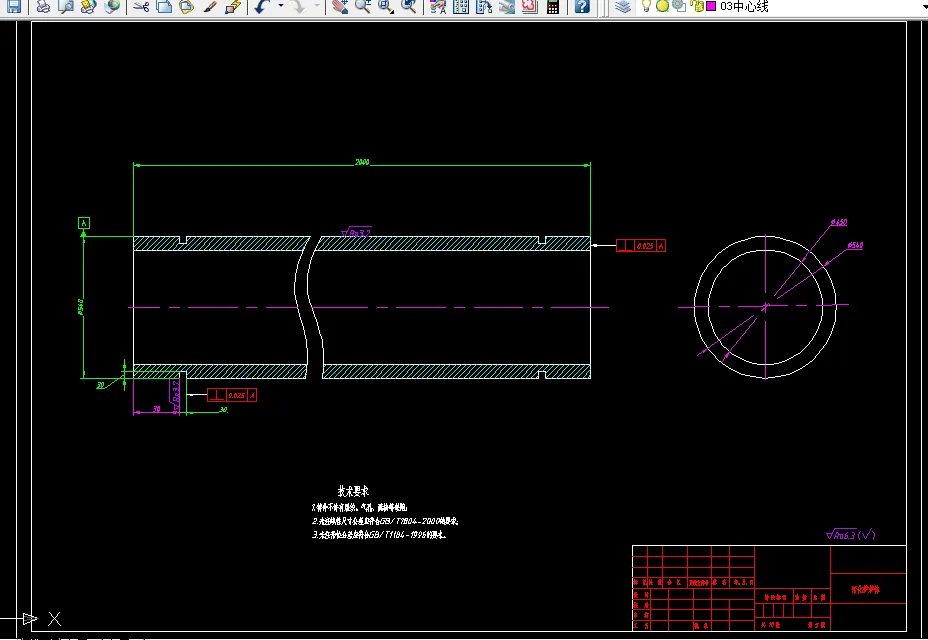Click the magenta layer color swatch
The height and width of the screenshot is (640, 928).
coord(711,7)
